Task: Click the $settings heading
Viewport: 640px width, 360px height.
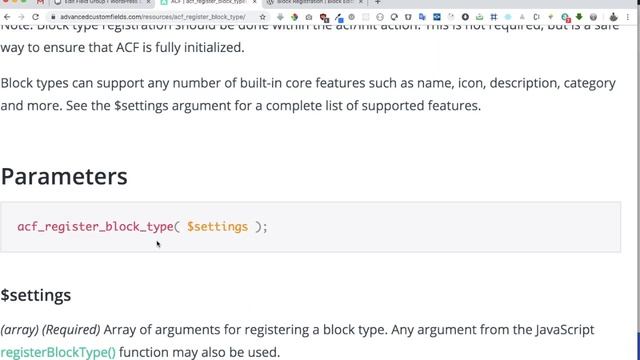Action: (36, 295)
